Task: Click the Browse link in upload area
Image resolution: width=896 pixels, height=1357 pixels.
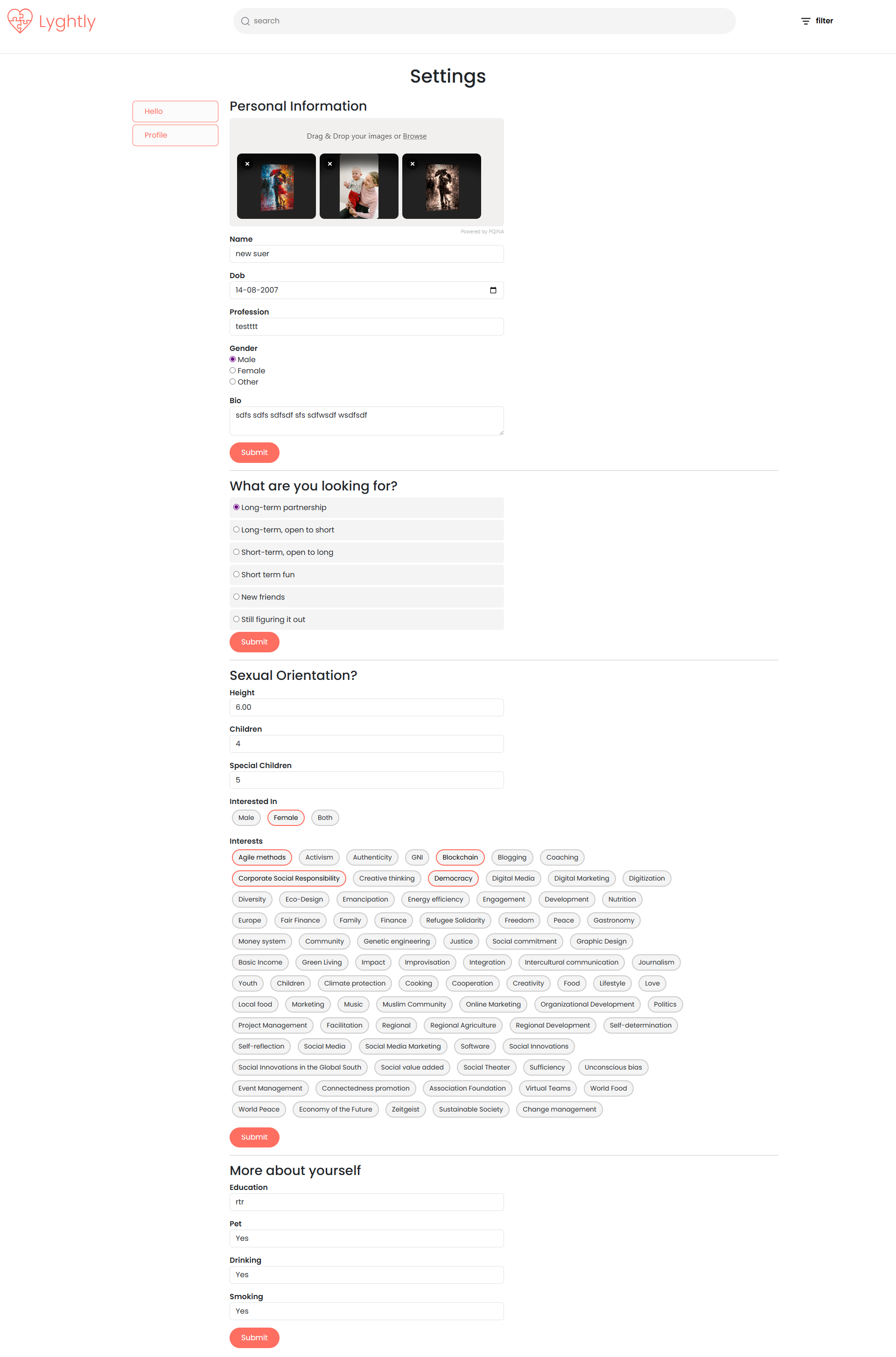Action: pyautogui.click(x=414, y=136)
